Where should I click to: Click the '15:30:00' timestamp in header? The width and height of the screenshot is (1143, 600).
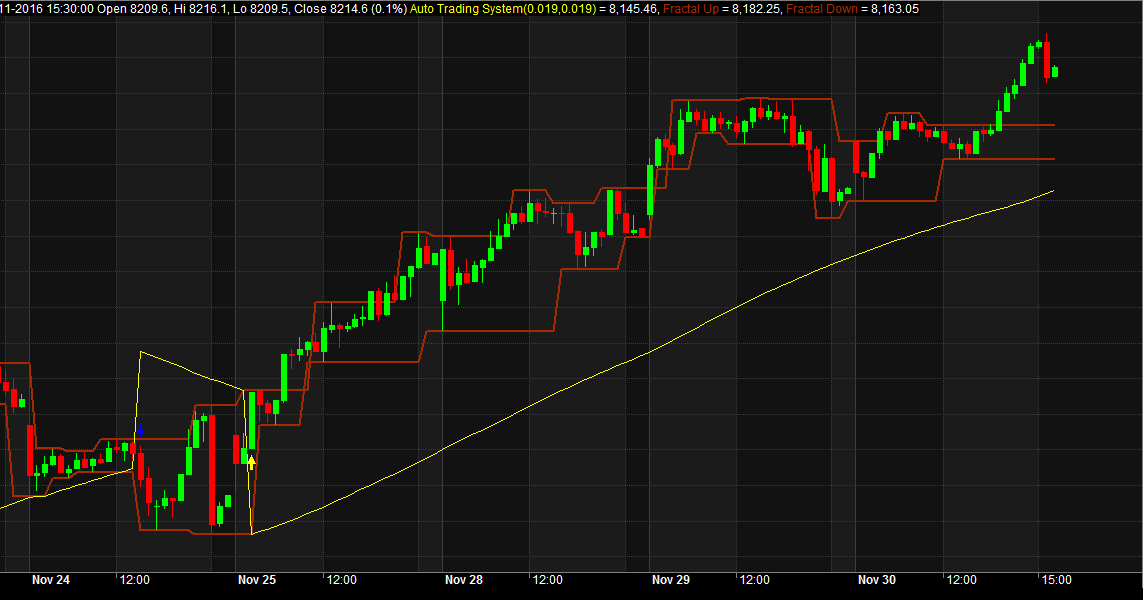tap(71, 9)
